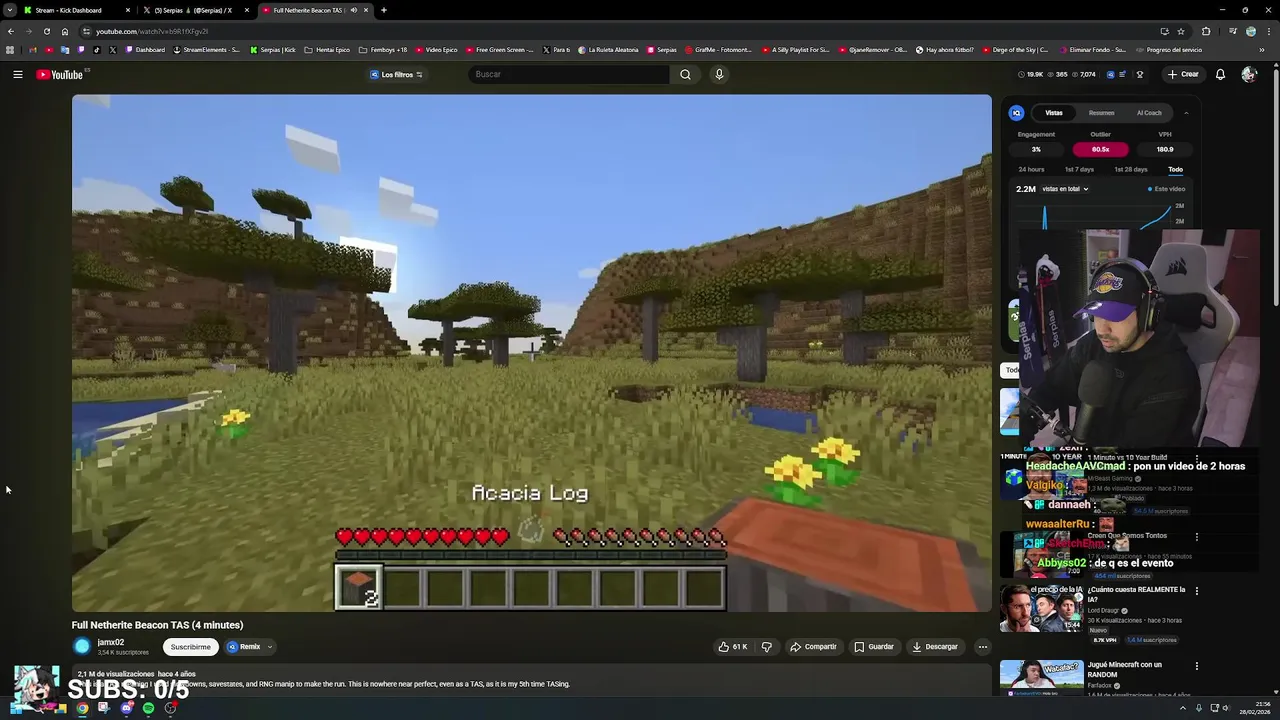Like the video (61 K)
This screenshot has height=720, width=1280.
point(733,647)
